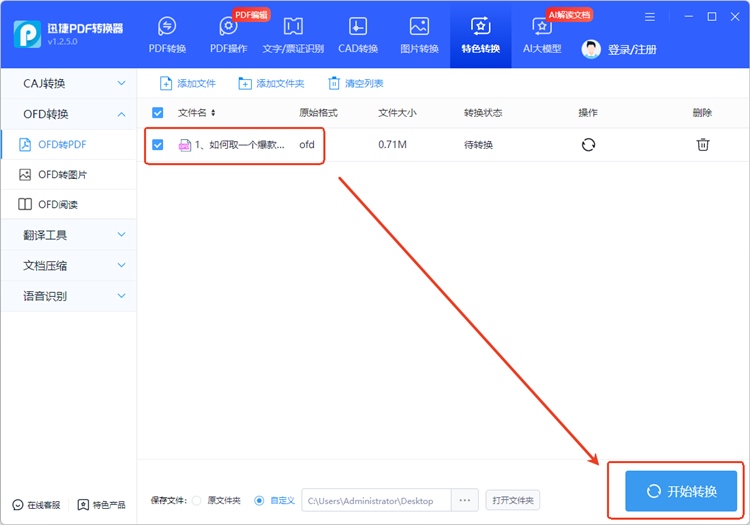Viewport: 750px width, 525px height.
Task: Click the 清空列表 text label
Action: tap(364, 84)
